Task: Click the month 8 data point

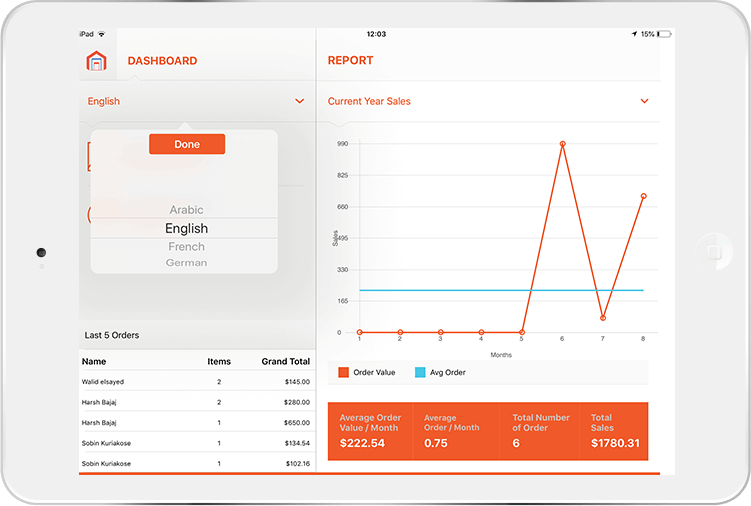Action: click(644, 196)
